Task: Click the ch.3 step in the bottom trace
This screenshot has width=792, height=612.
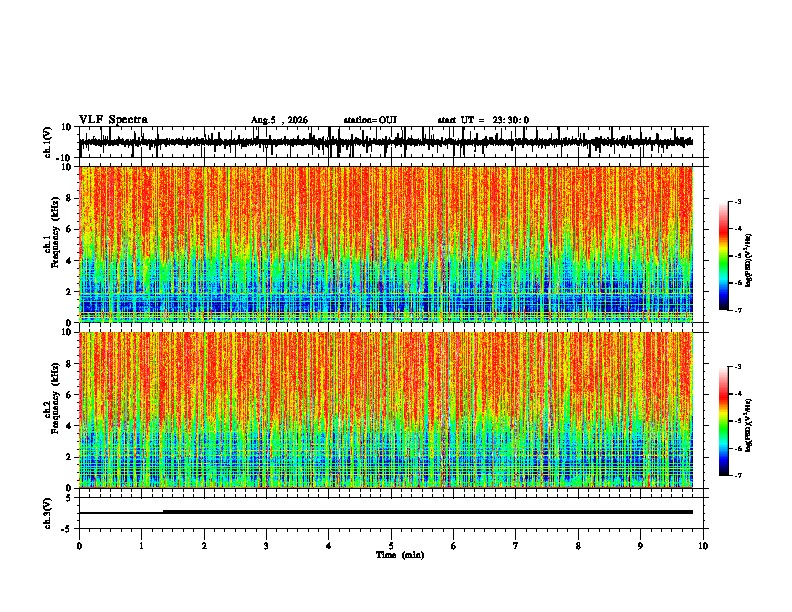Action: point(163,512)
